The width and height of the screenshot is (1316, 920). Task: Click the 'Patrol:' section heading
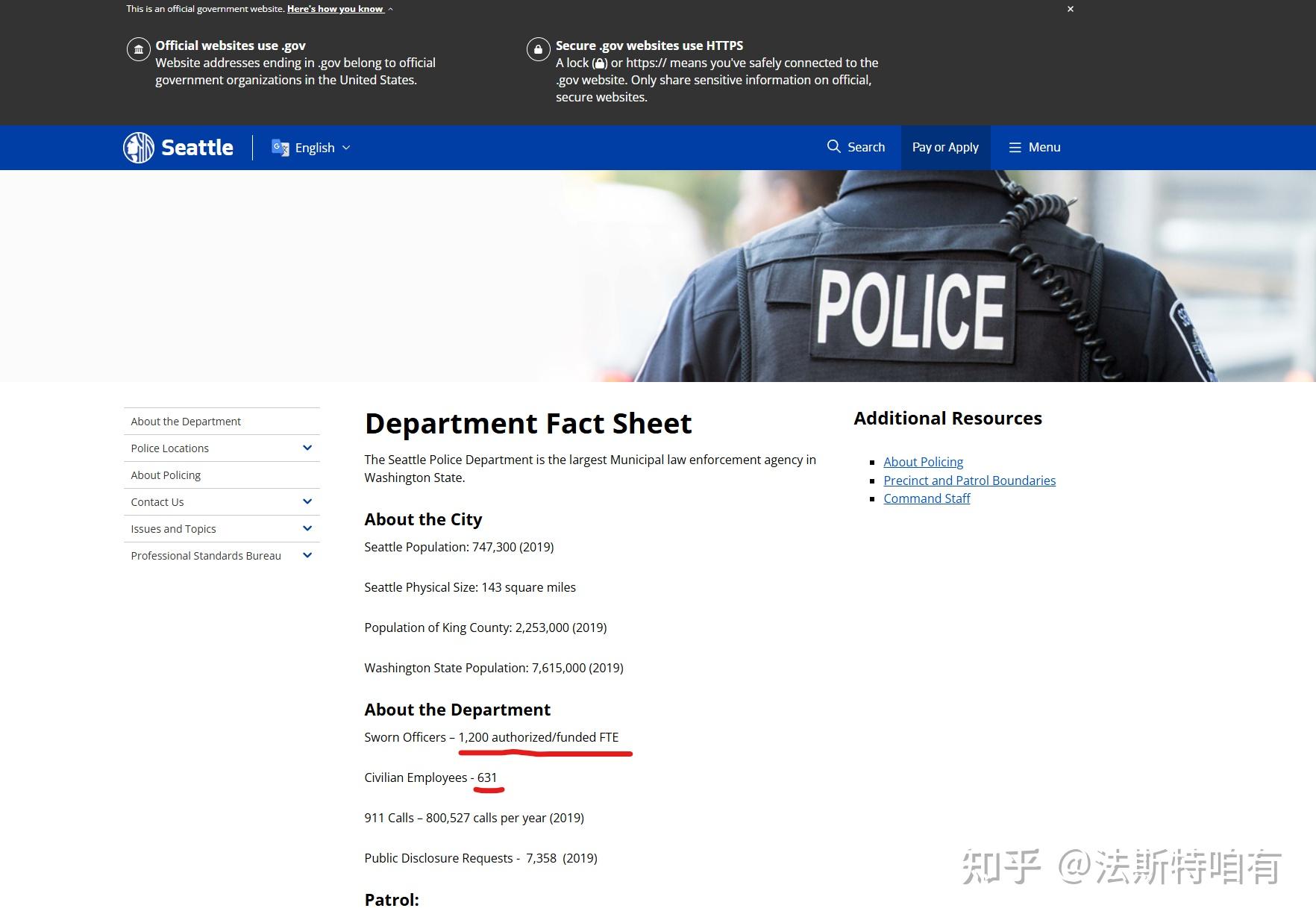coord(392,900)
